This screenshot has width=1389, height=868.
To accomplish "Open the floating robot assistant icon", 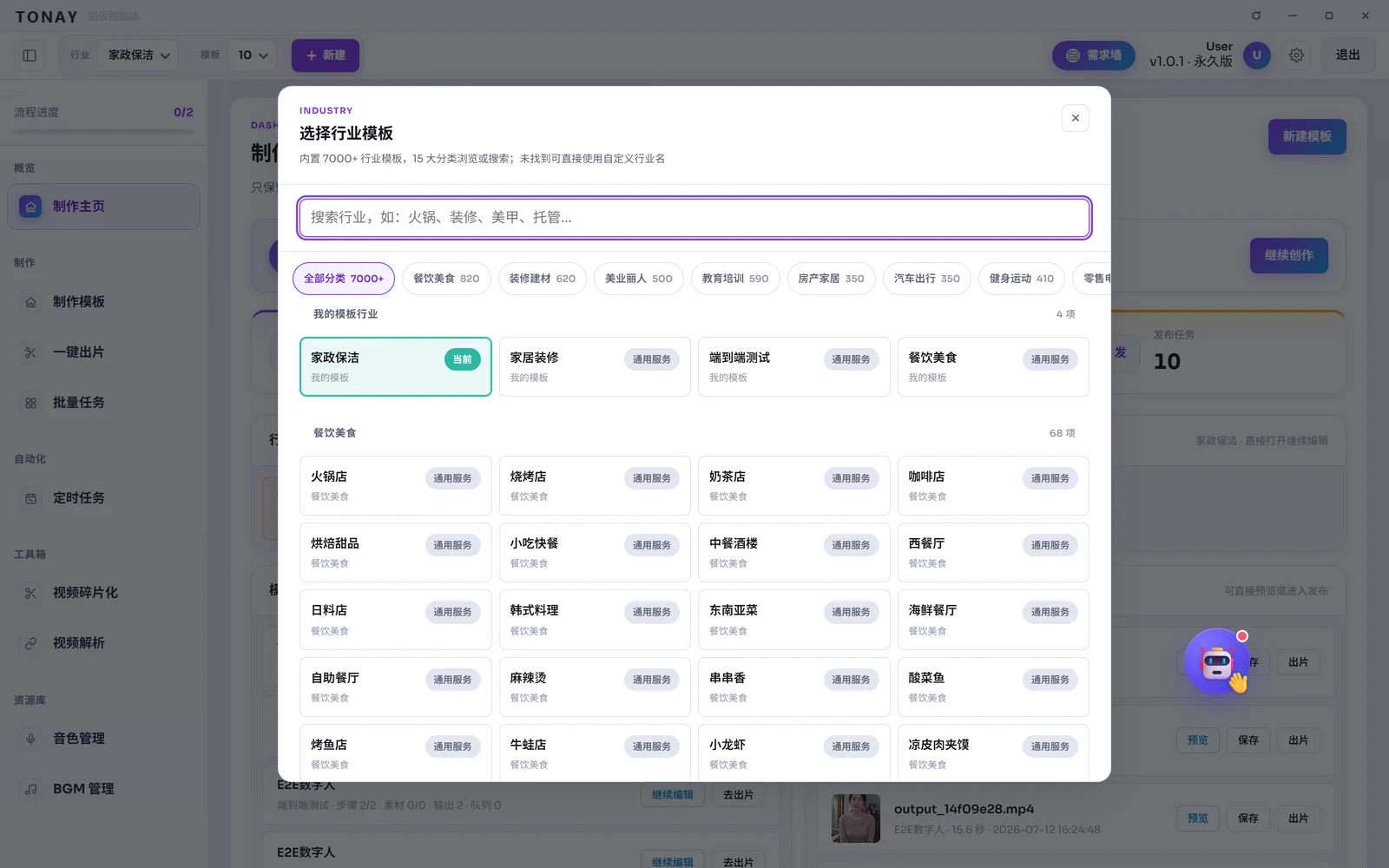I will pyautogui.click(x=1217, y=662).
